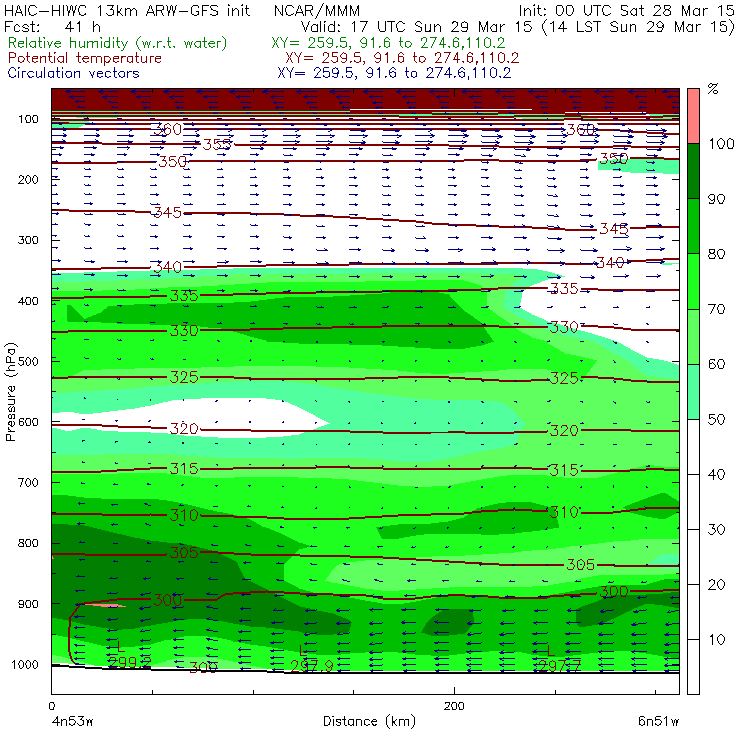Click the right '330' contour label

[x=564, y=327]
